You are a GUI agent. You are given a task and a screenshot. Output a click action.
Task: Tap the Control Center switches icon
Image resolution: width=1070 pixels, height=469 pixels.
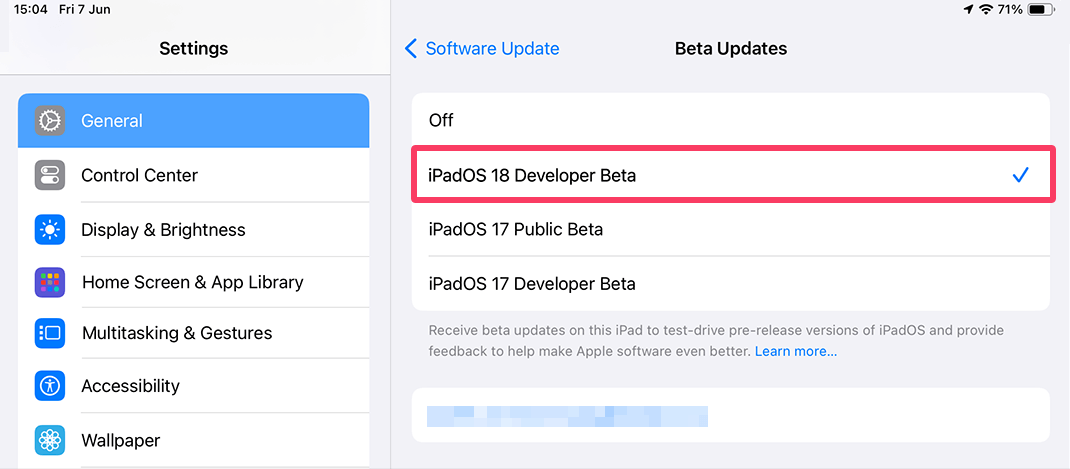pyautogui.click(x=50, y=176)
